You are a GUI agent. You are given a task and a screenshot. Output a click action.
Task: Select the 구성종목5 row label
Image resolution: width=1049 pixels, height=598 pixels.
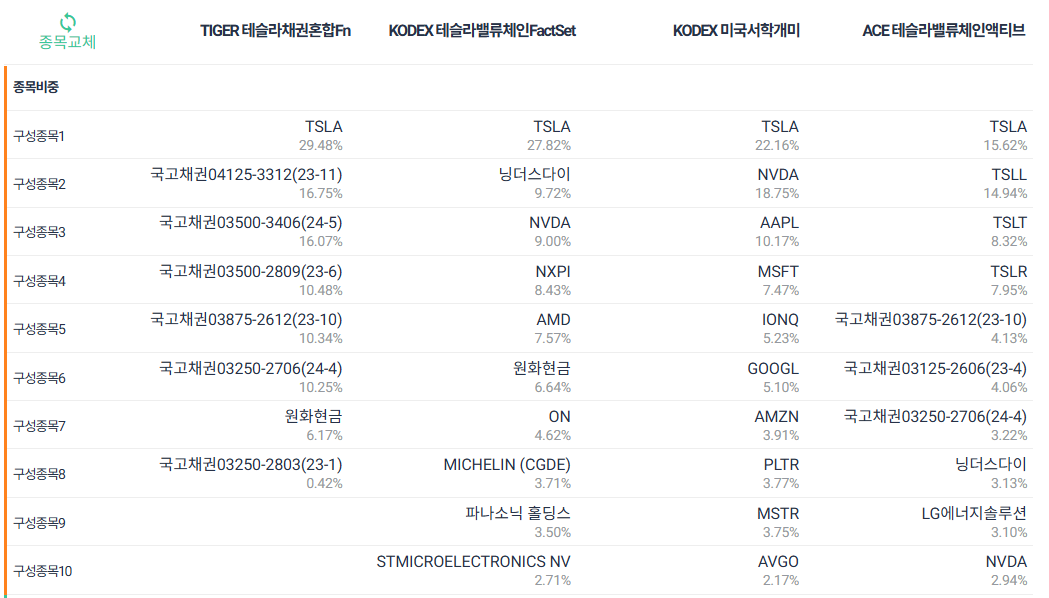coord(39,329)
